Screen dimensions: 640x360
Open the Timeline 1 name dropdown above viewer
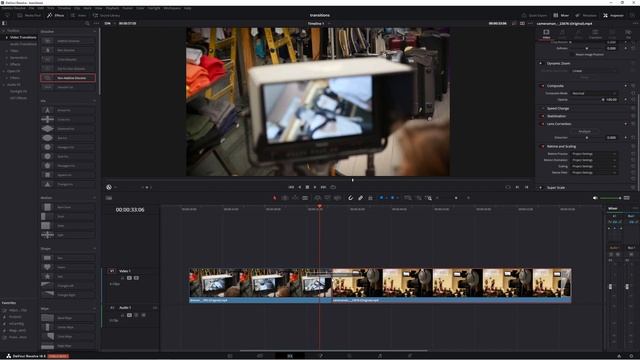coord(319,23)
